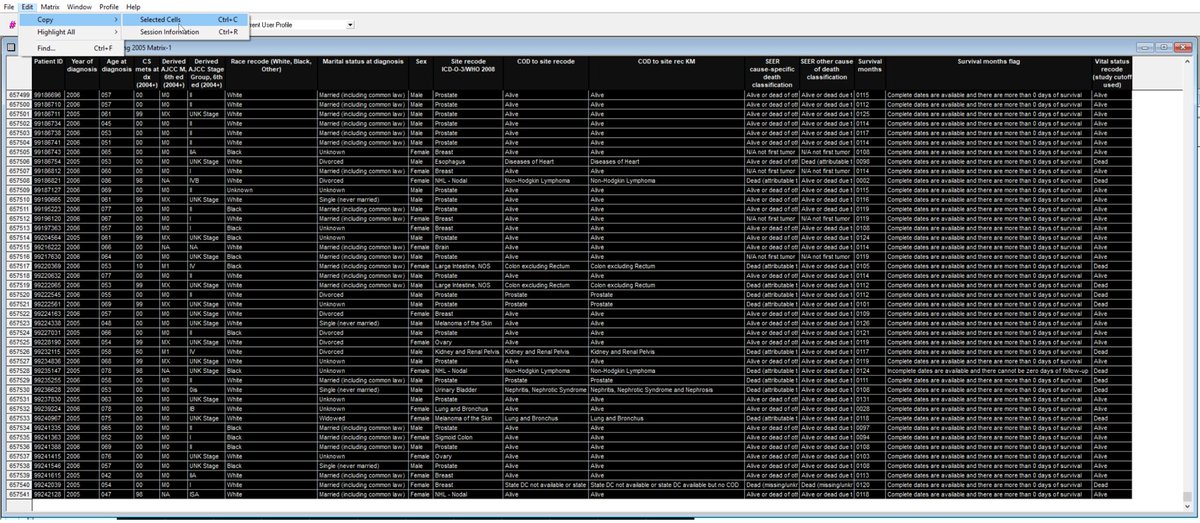Open the Window menu
This screenshot has width=1200, height=523.
coord(80,7)
